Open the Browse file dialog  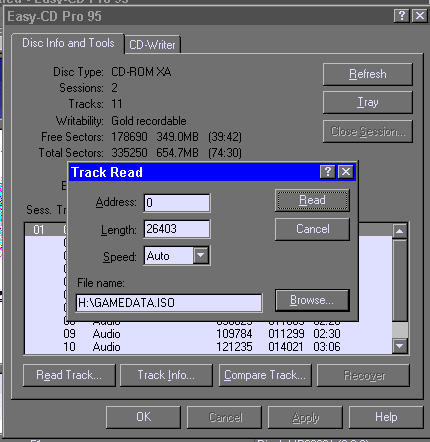coord(312,300)
